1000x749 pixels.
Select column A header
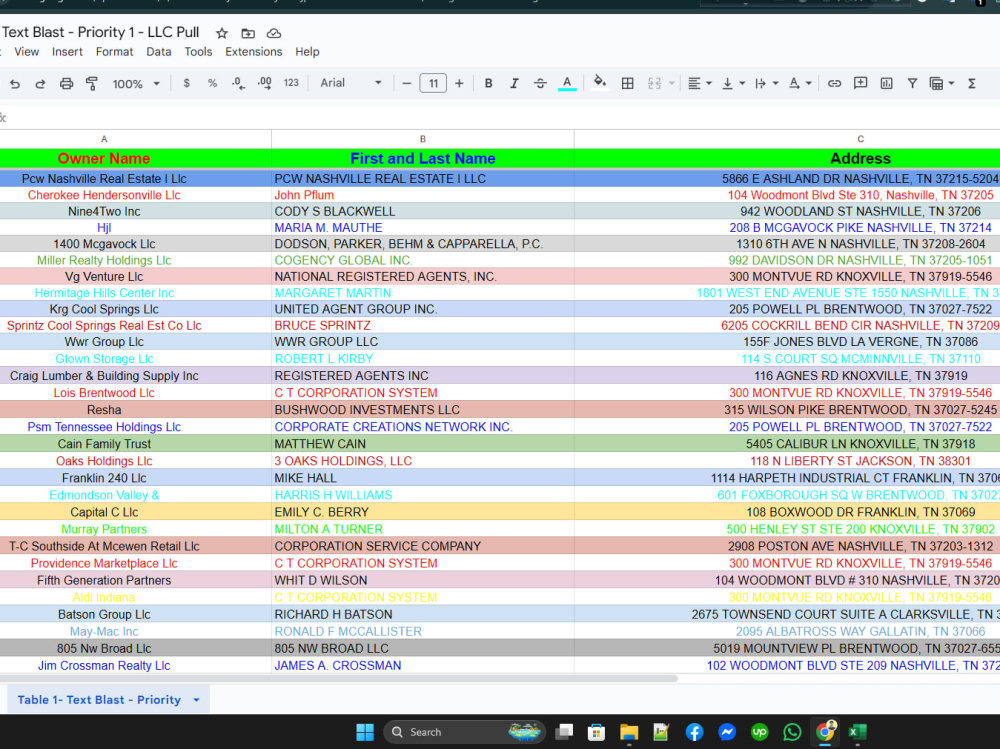pos(104,139)
